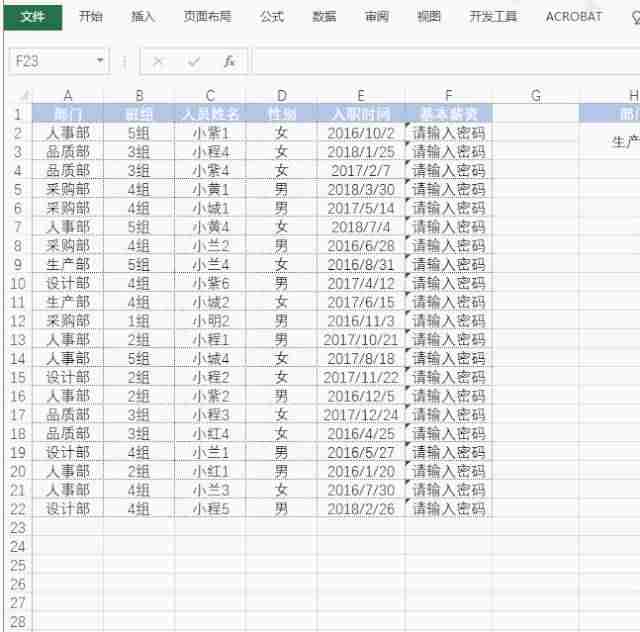Click cell D5 containing 男
Viewport: 640px width, 632px height.
[x=282, y=189]
